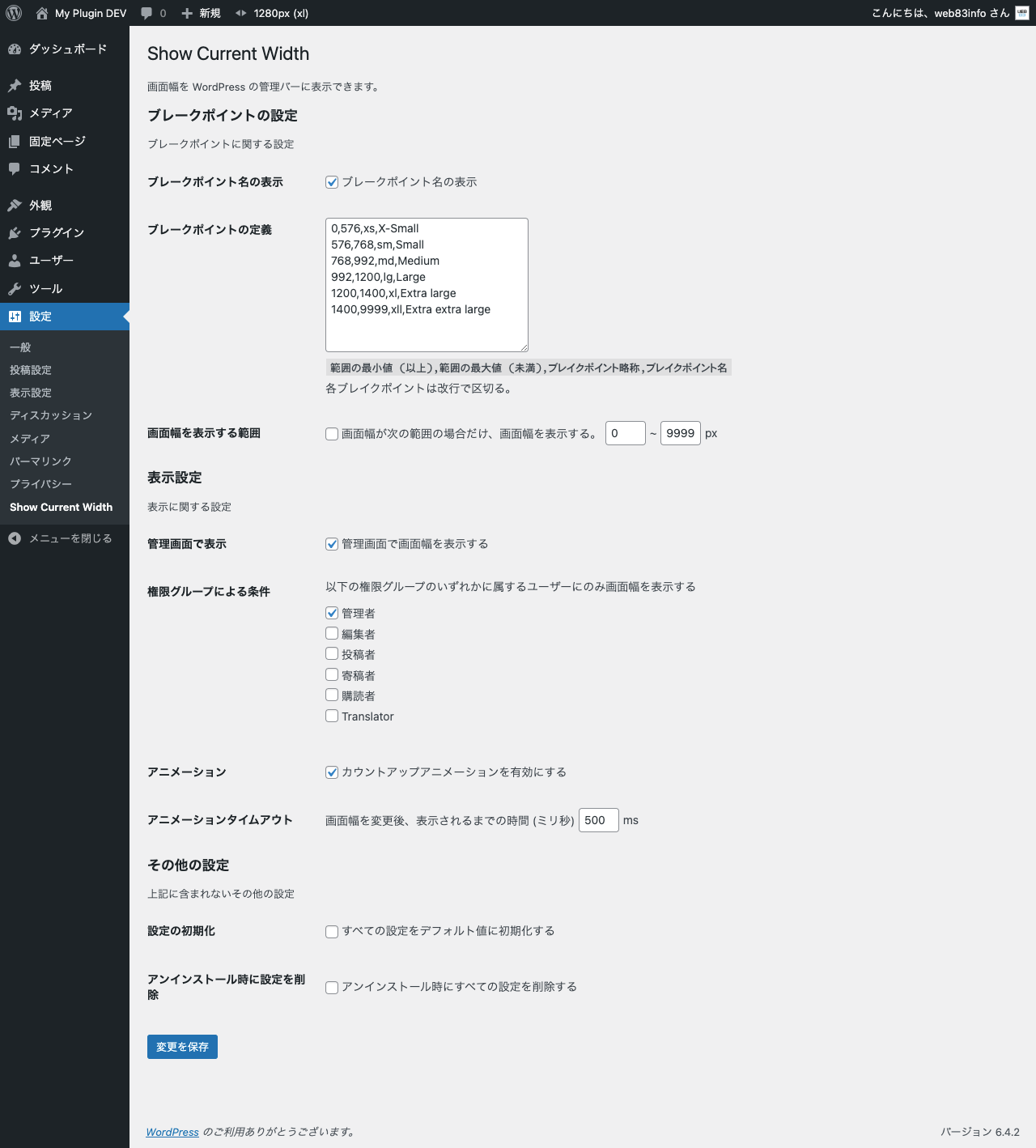The height and width of the screenshot is (1148, 1036).
Task: Check すべての設定をデフォルト値に初期化する
Action: 332,932
